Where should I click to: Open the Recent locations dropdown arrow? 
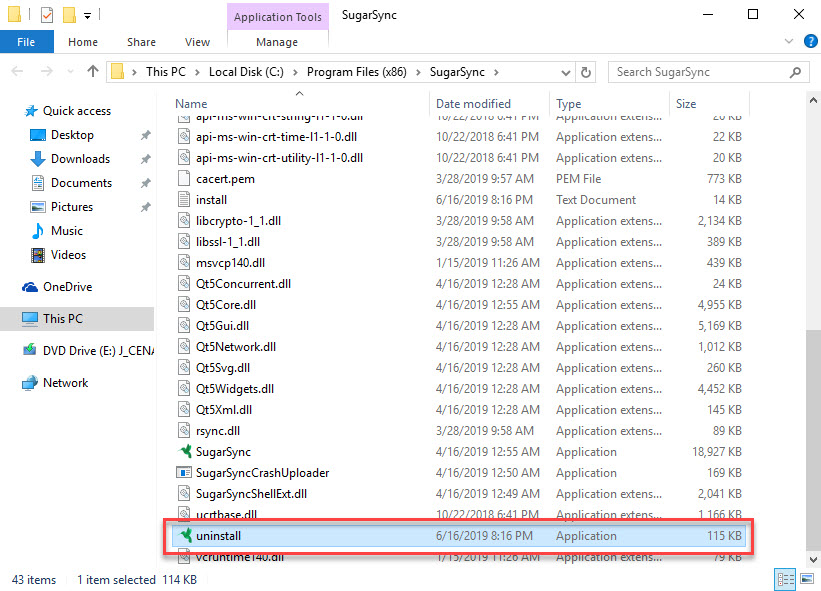[x=70, y=72]
